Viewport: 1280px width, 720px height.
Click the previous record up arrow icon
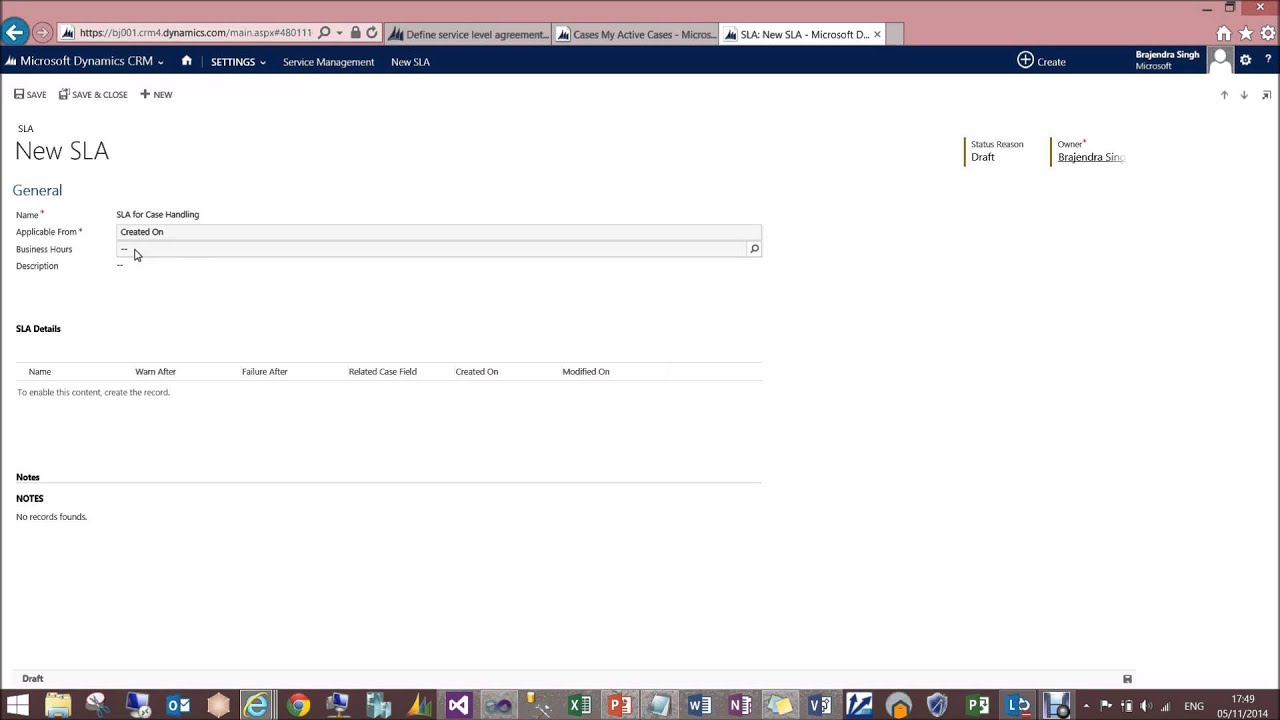pos(1224,94)
